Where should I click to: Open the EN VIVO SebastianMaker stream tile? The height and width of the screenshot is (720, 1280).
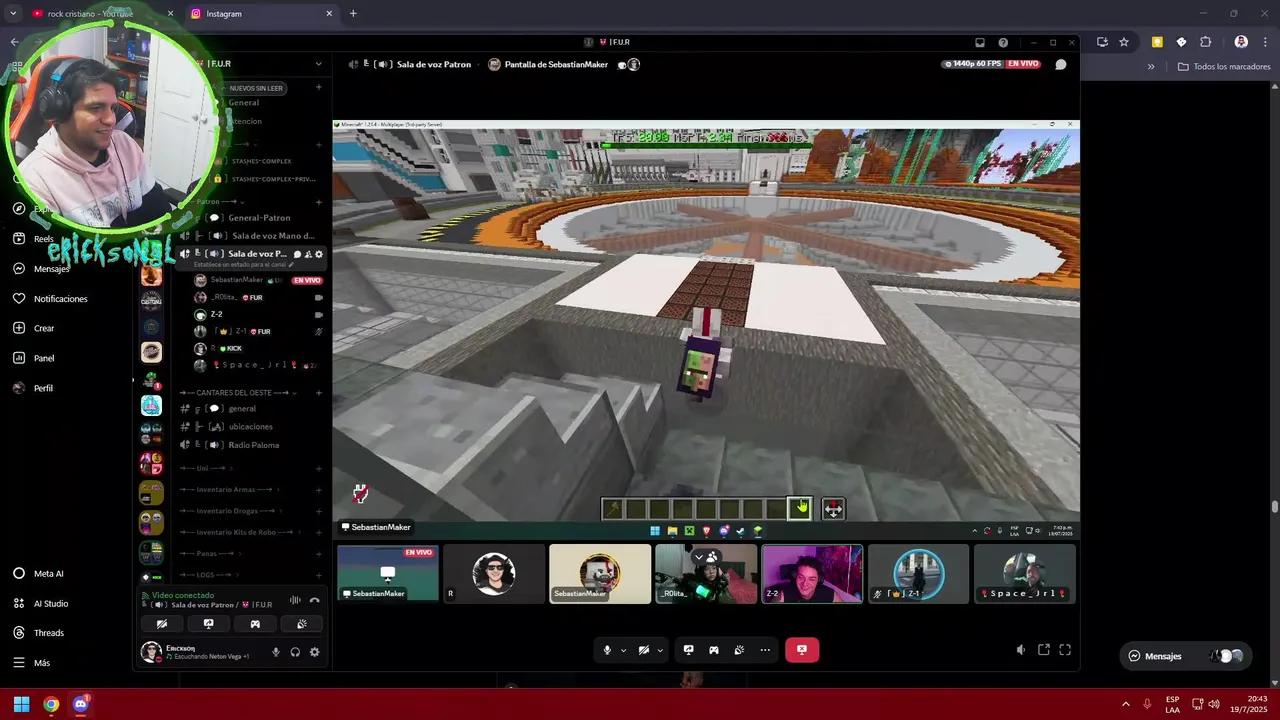388,574
